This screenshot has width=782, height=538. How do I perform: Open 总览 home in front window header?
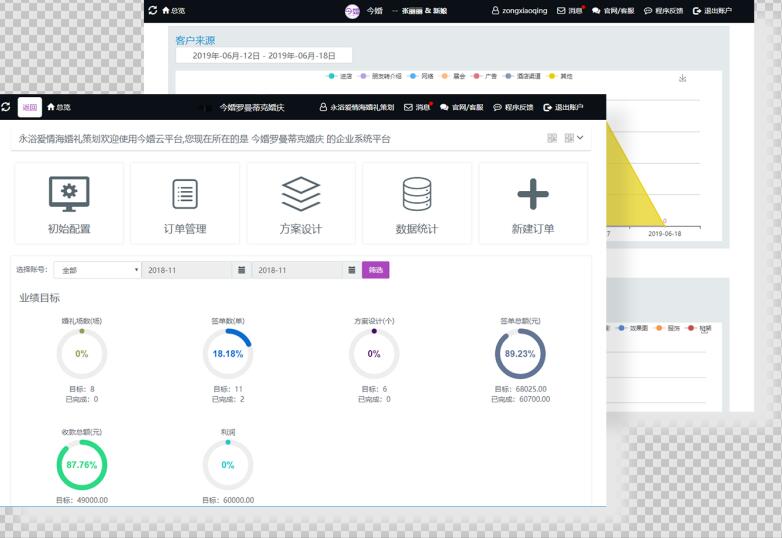point(58,107)
